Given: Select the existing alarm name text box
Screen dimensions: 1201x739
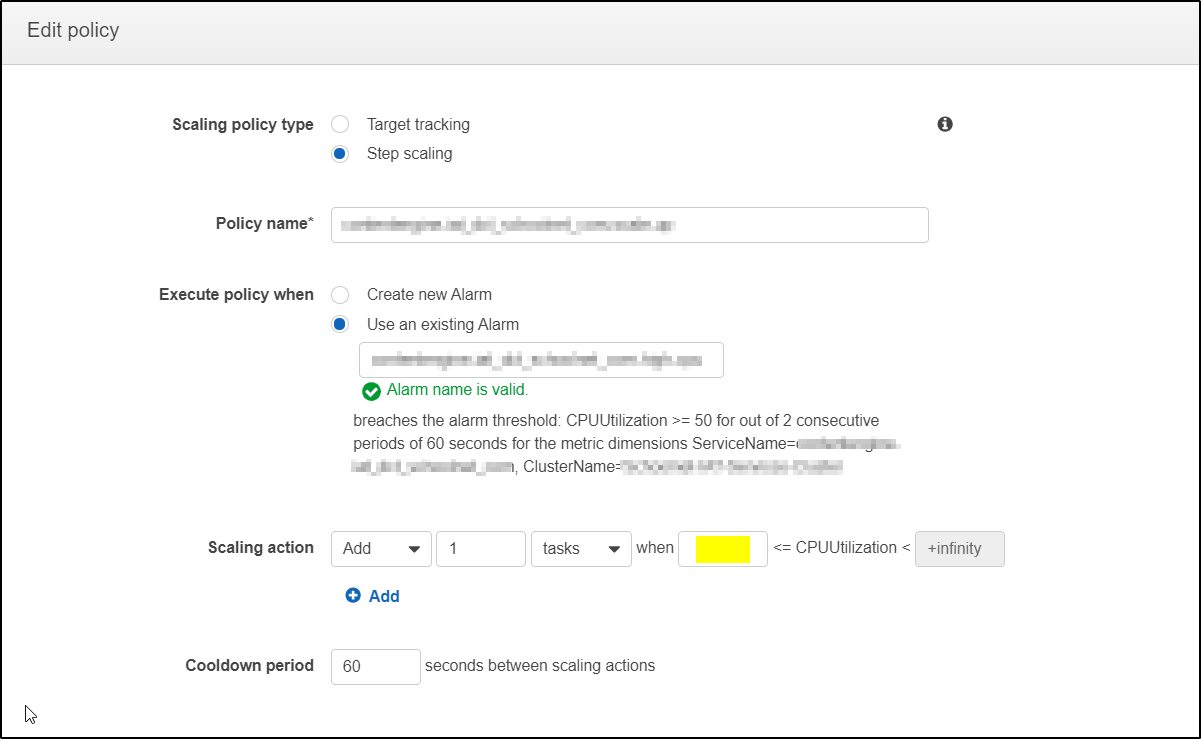Looking at the screenshot, I should [542, 359].
